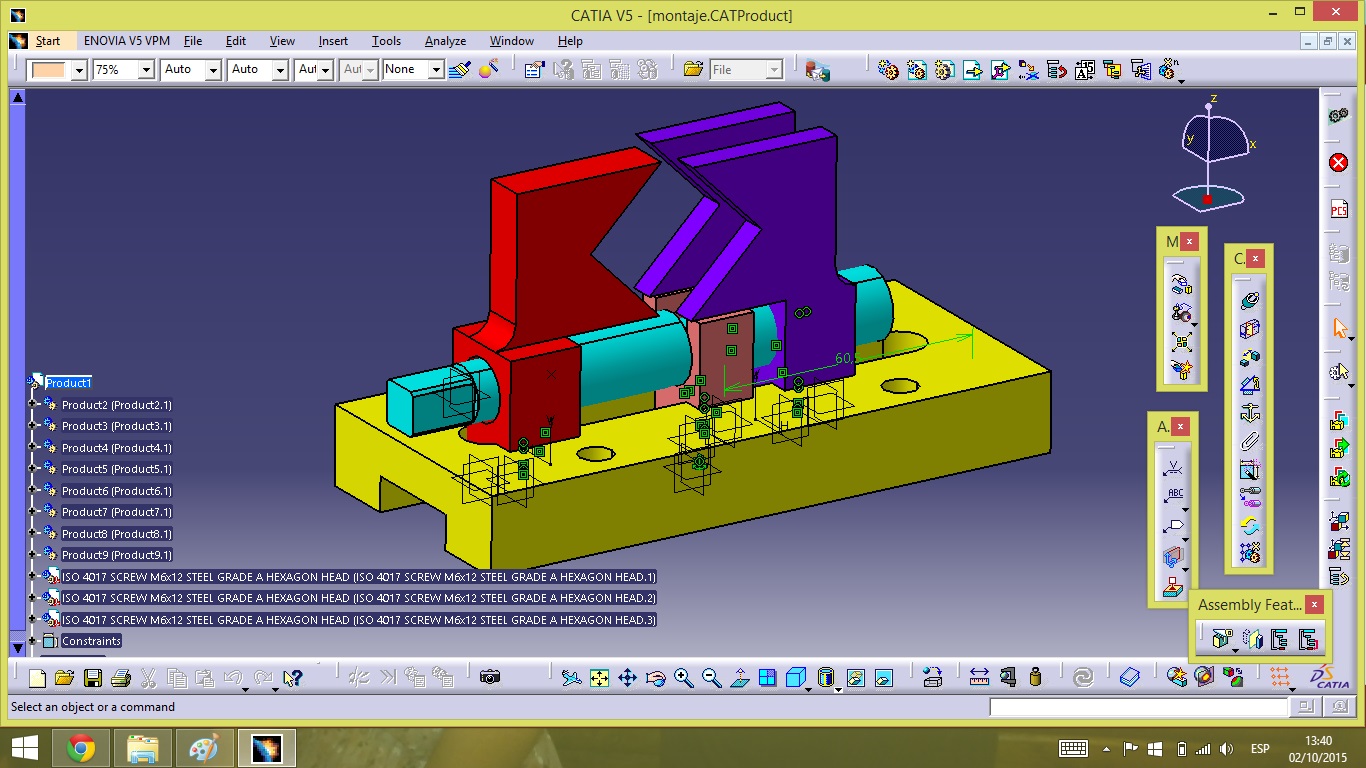
Task: Click the Coincidence Constraint icon
Action: click(x=1249, y=300)
